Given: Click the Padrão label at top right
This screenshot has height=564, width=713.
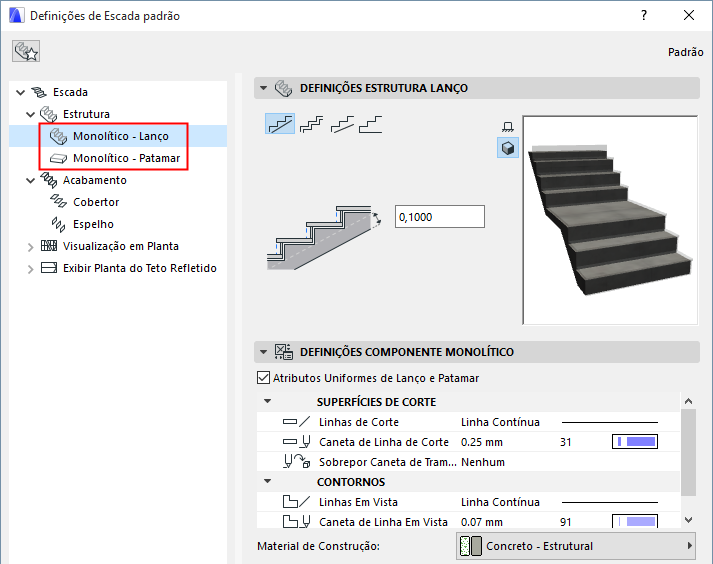Looking at the screenshot, I should tap(685, 52).
